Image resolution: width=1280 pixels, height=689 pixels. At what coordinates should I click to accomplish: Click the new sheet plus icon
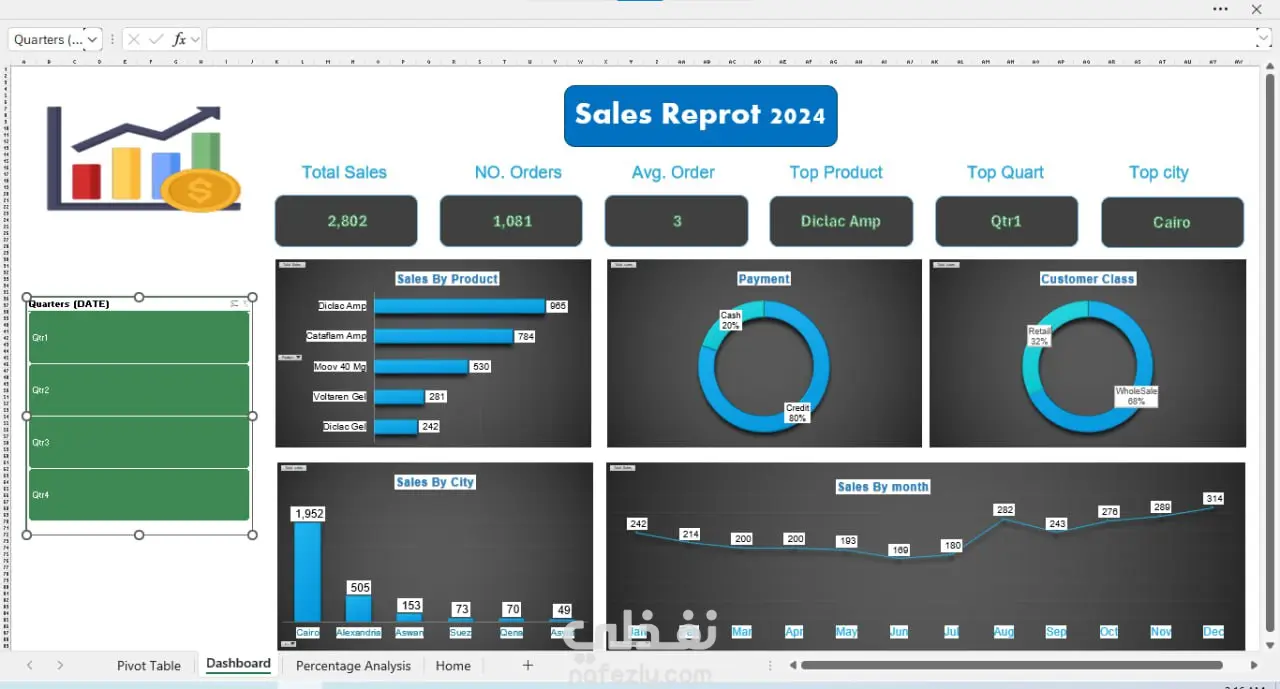pos(528,665)
